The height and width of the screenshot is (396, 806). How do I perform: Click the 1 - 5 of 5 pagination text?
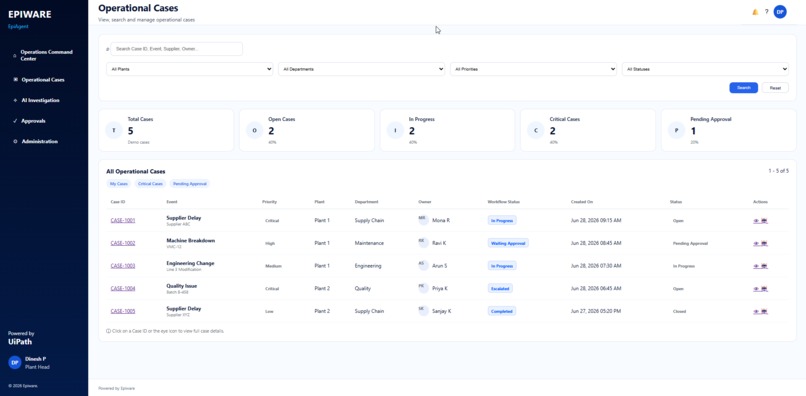pyautogui.click(x=779, y=171)
